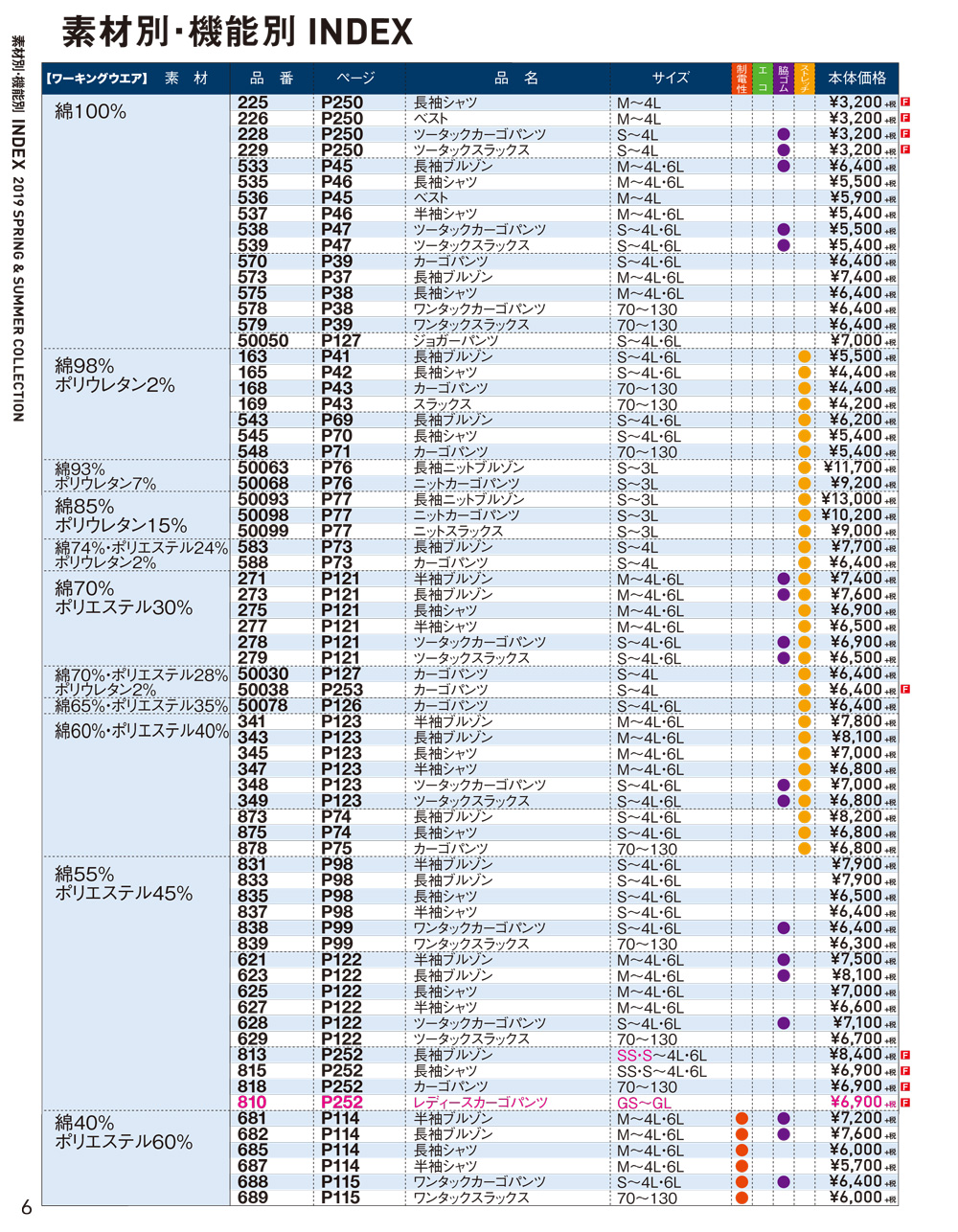Click the 本体価格 column header

coord(856,79)
